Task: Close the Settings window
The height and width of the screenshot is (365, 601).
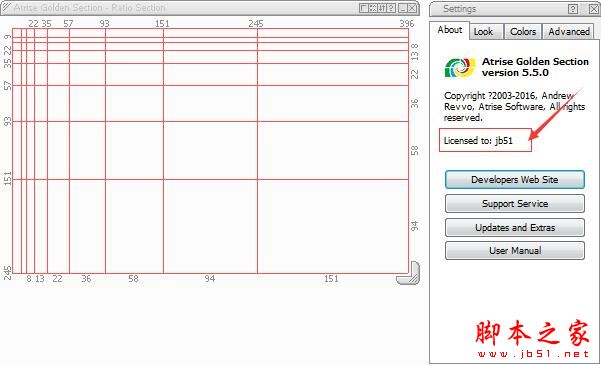Action: [594, 9]
